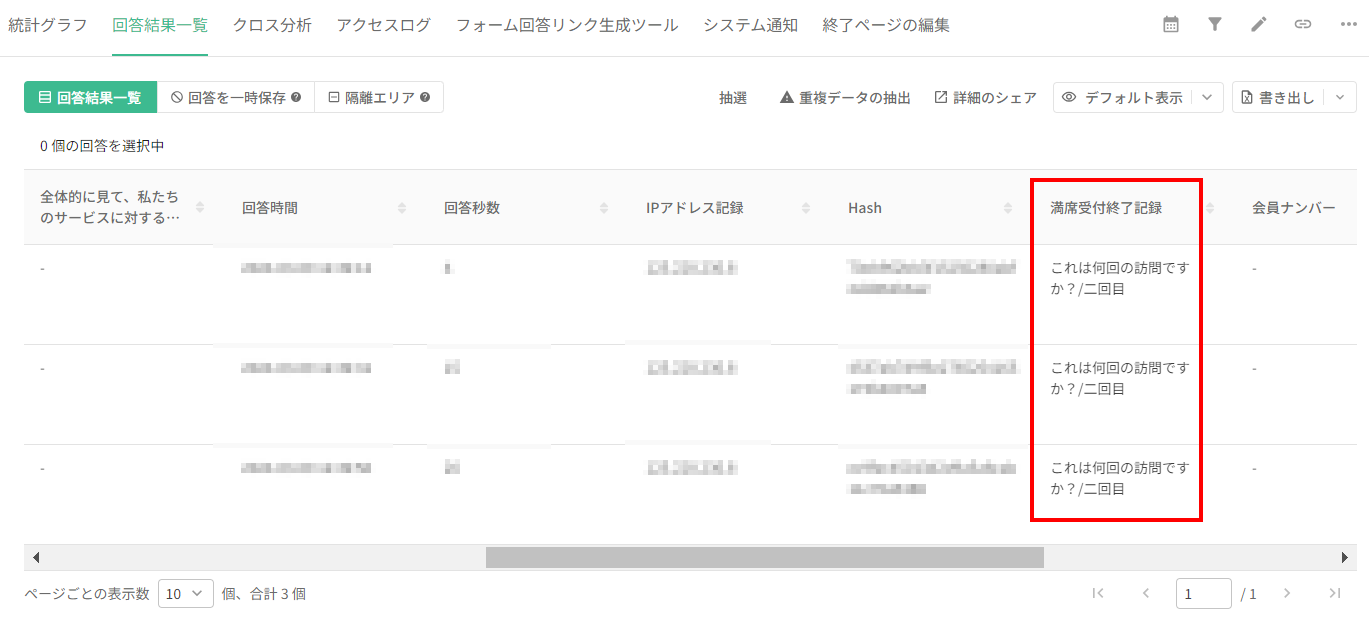Open 回答を一時保存 view
This screenshot has width=1369, height=622.
pyautogui.click(x=235, y=98)
